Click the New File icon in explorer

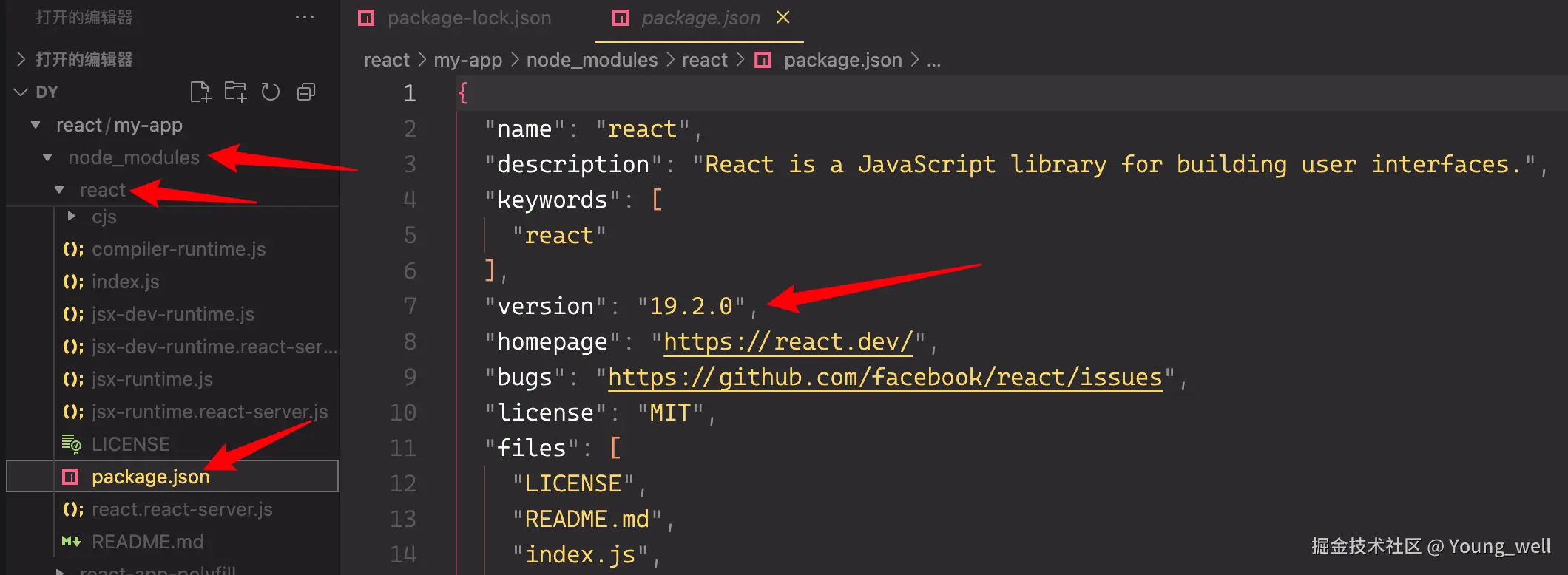(200, 92)
